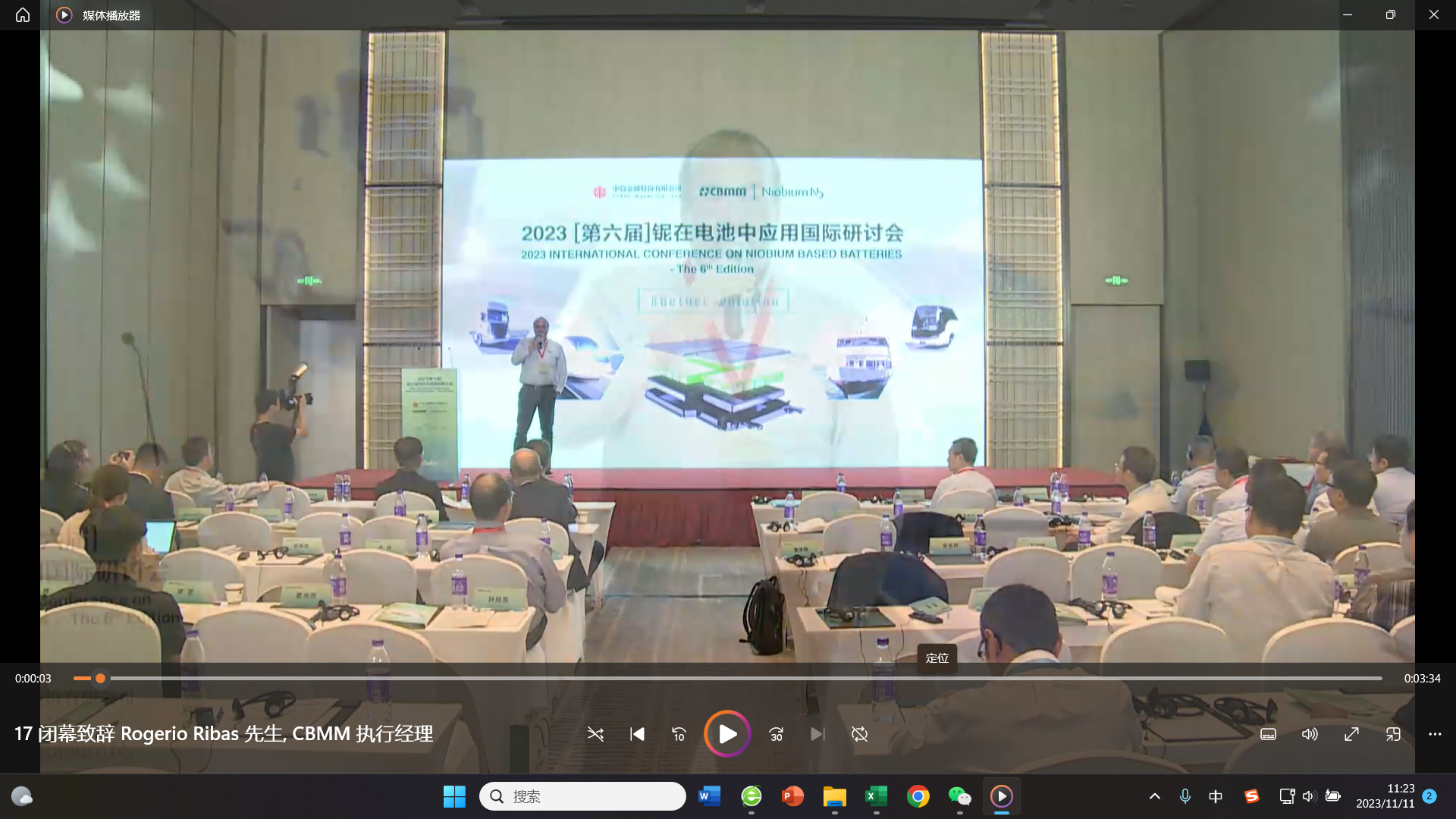Open Google Chrome from the taskbar
Image resolution: width=1456 pixels, height=819 pixels.
[x=918, y=796]
